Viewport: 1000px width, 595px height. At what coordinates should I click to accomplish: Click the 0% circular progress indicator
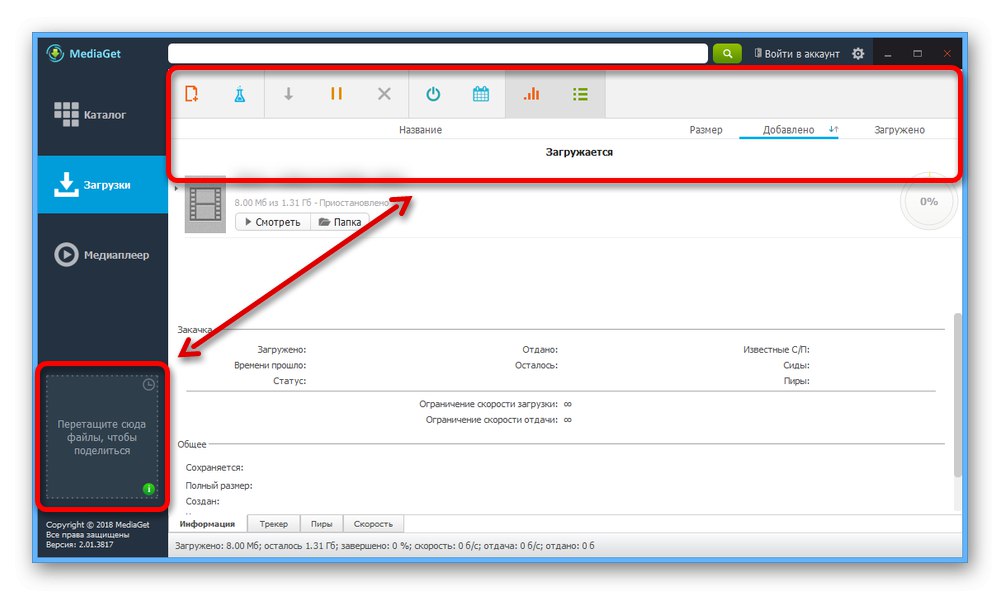[929, 202]
